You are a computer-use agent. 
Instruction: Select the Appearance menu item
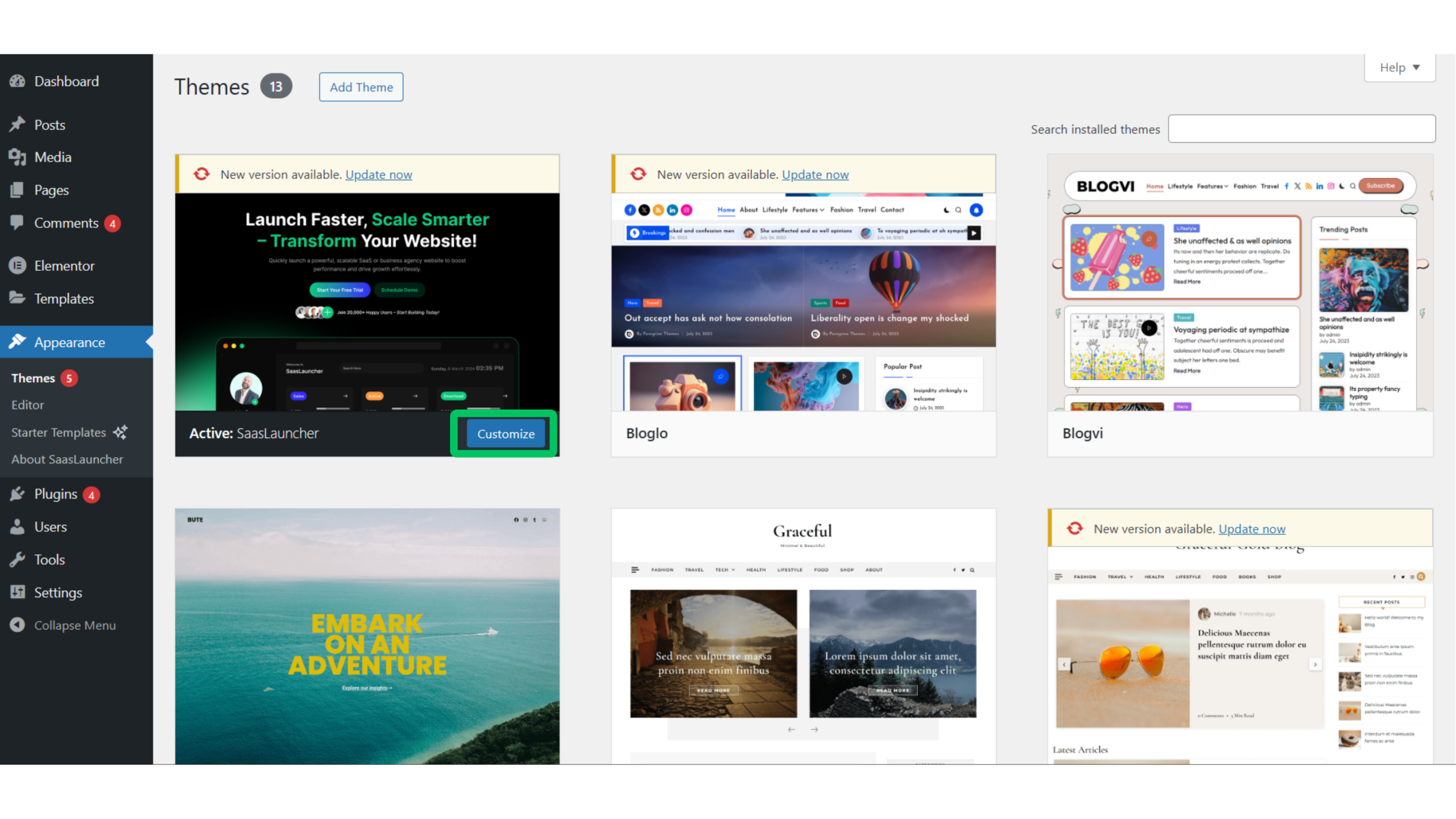click(x=77, y=342)
